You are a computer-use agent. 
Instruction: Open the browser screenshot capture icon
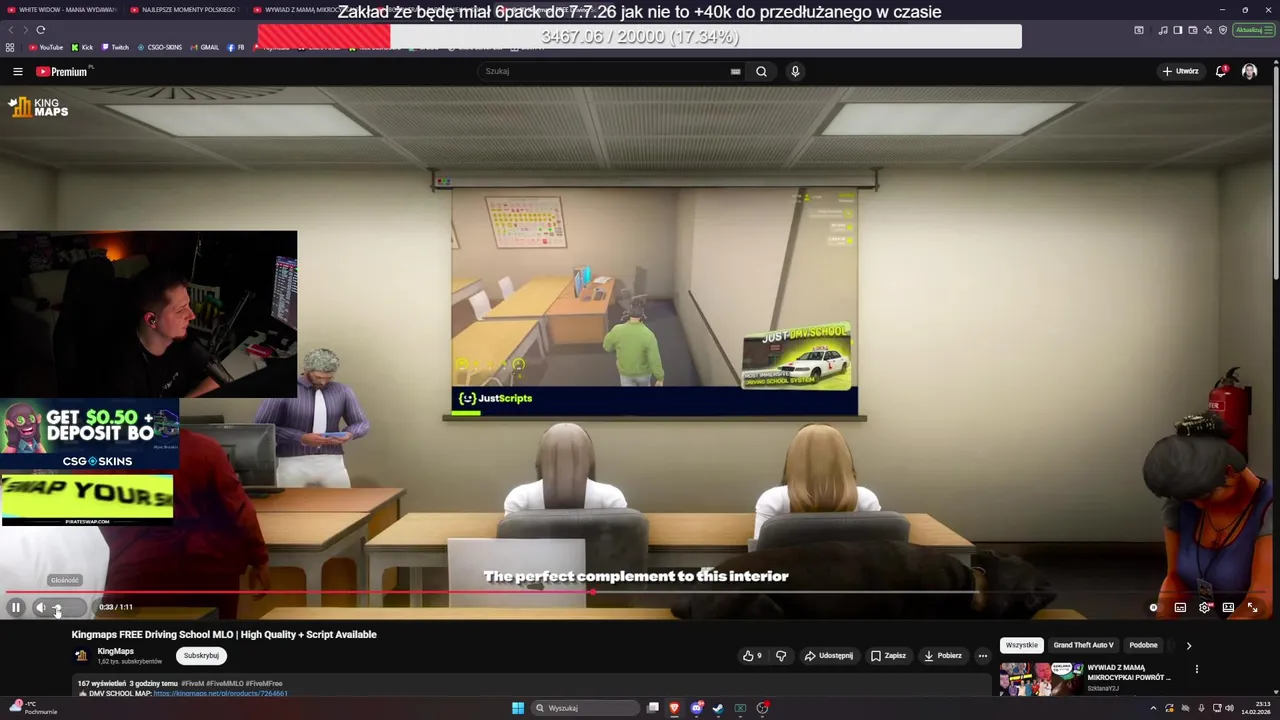tap(1139, 30)
